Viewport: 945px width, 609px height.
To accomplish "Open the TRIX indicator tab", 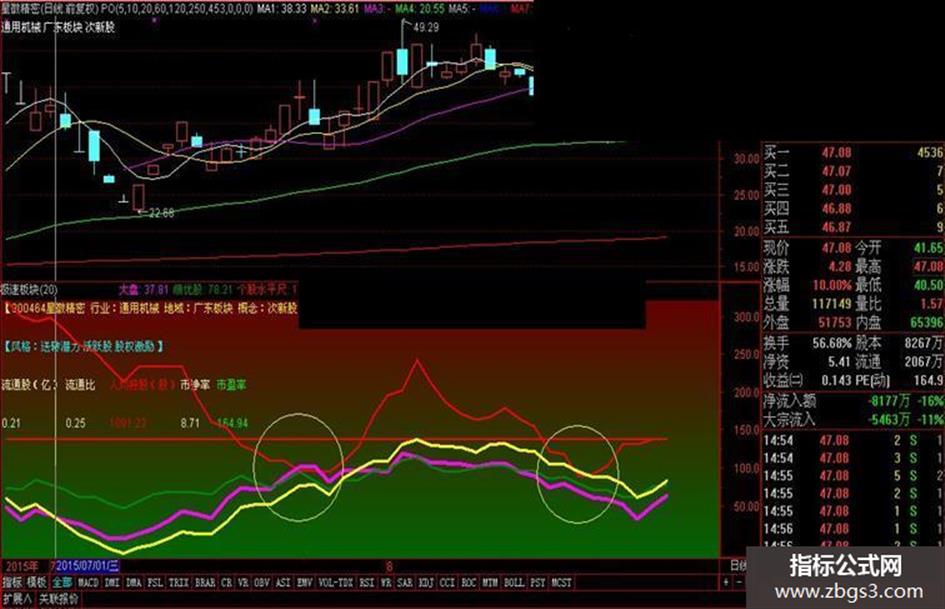I will tap(179, 582).
